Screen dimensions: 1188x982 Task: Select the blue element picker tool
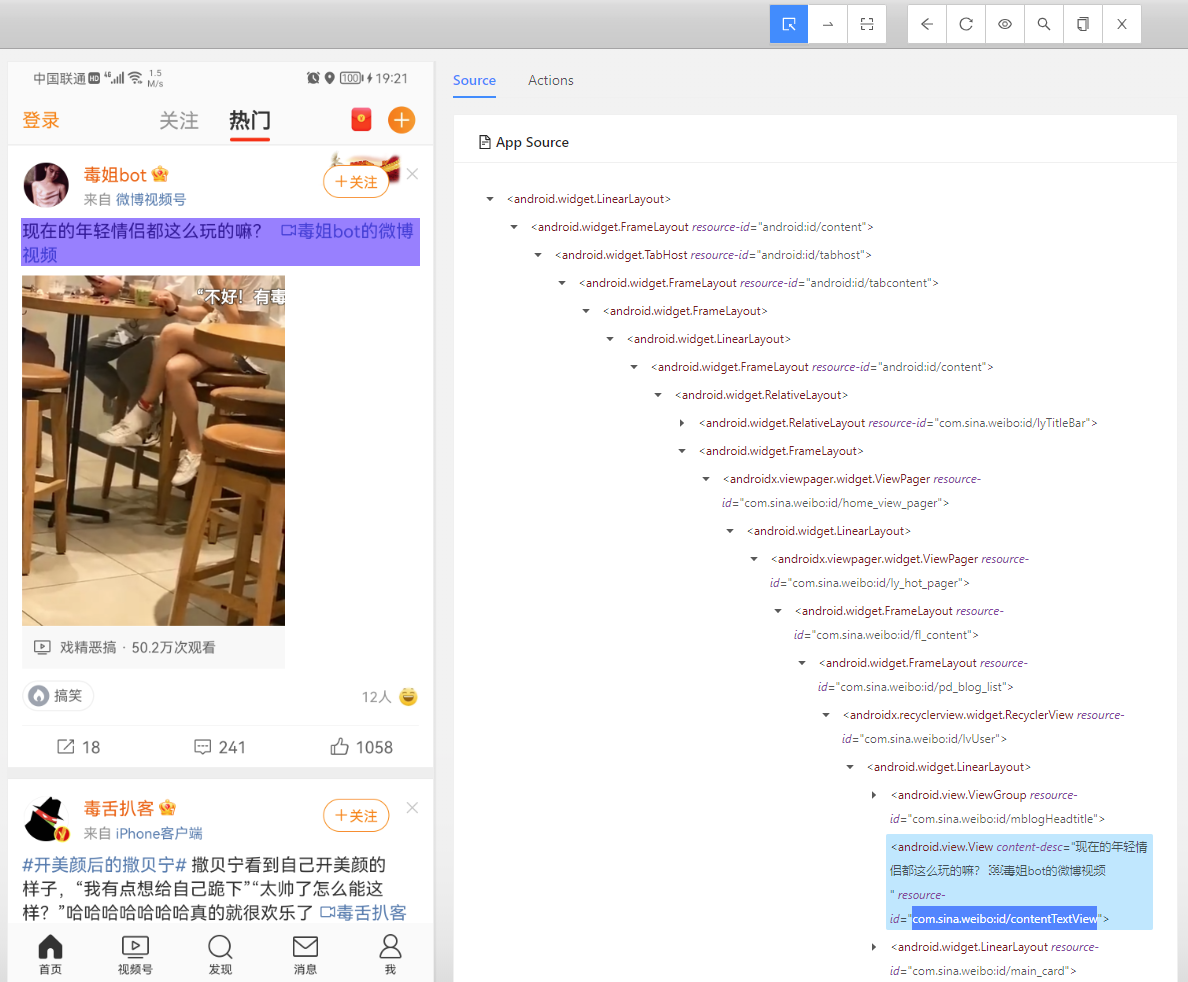(788, 23)
